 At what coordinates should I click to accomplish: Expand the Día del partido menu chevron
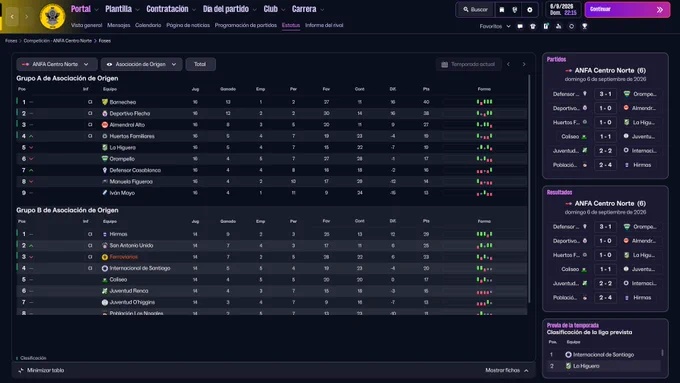(x=255, y=10)
